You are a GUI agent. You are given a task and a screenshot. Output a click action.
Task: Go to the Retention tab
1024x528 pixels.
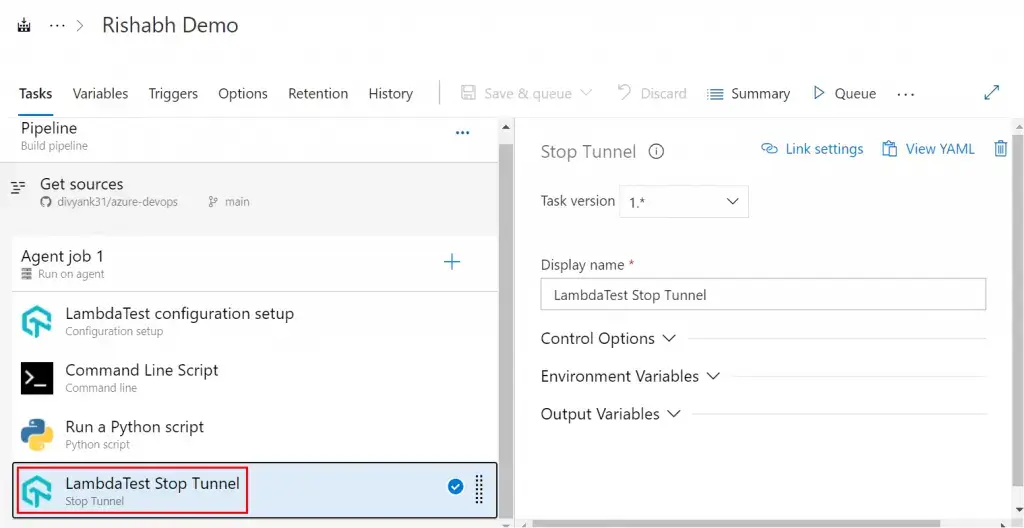click(318, 93)
